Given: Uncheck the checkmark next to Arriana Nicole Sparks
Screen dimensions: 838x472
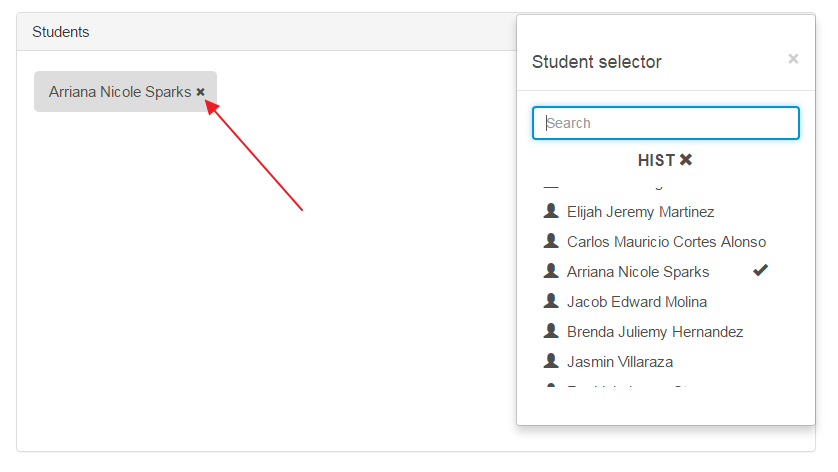Looking at the screenshot, I should coord(760,271).
